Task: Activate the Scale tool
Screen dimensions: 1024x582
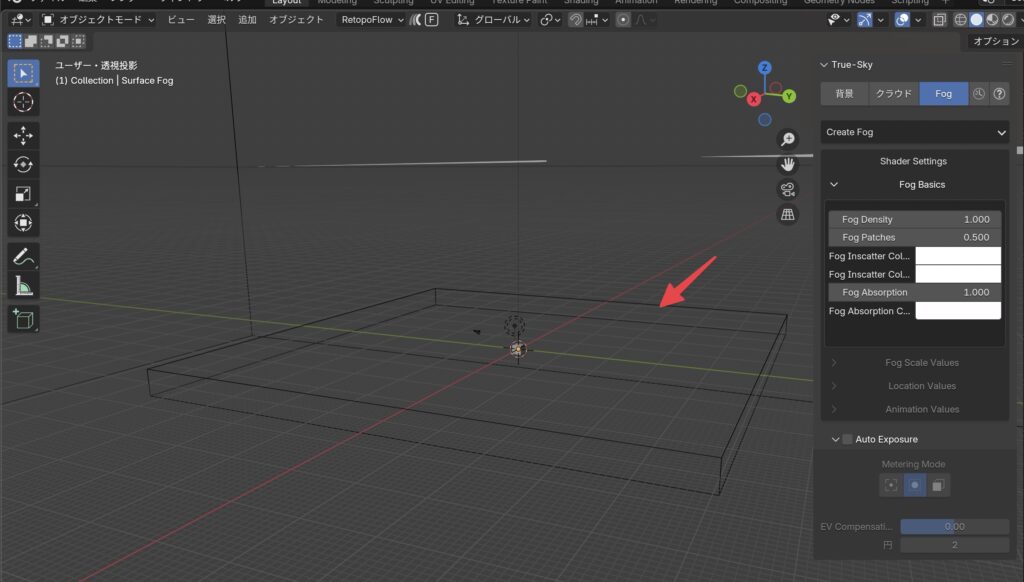Action: 24,194
